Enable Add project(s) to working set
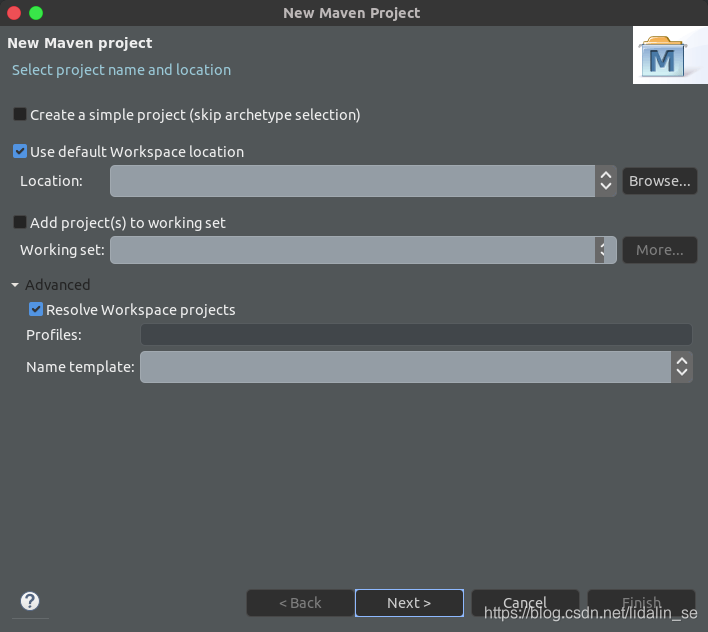This screenshot has width=708, height=632. coord(20,222)
